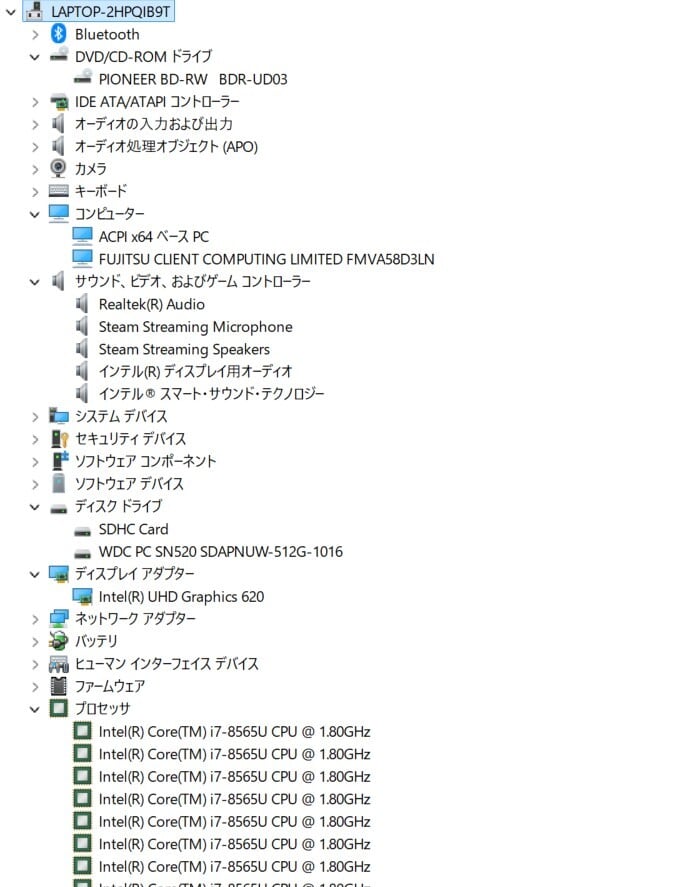Click the processor category chip icon
The height and width of the screenshot is (887, 685).
pos(59,708)
